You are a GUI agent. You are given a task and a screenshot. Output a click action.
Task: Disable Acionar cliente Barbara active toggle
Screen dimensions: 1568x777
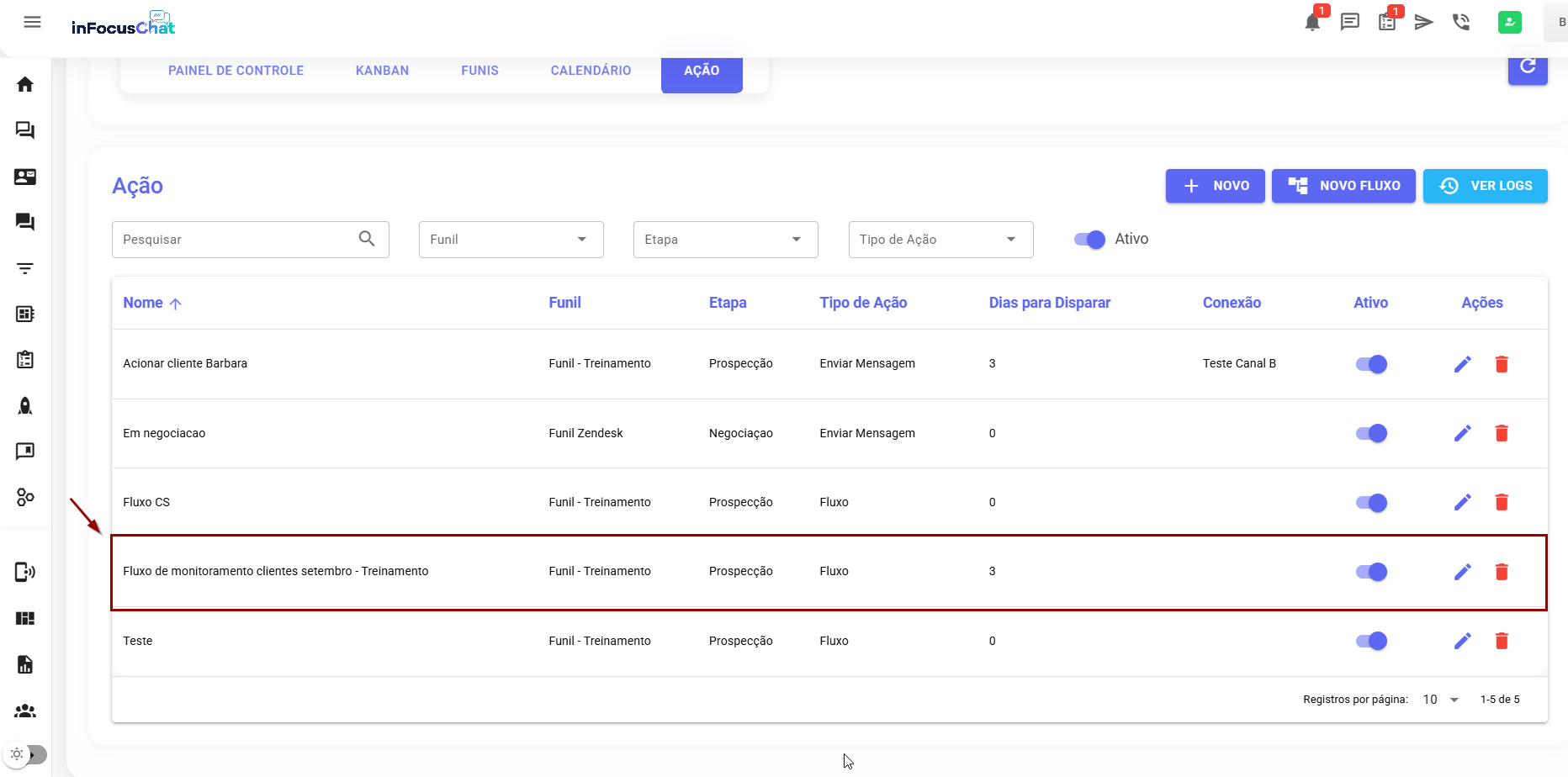click(x=1370, y=364)
